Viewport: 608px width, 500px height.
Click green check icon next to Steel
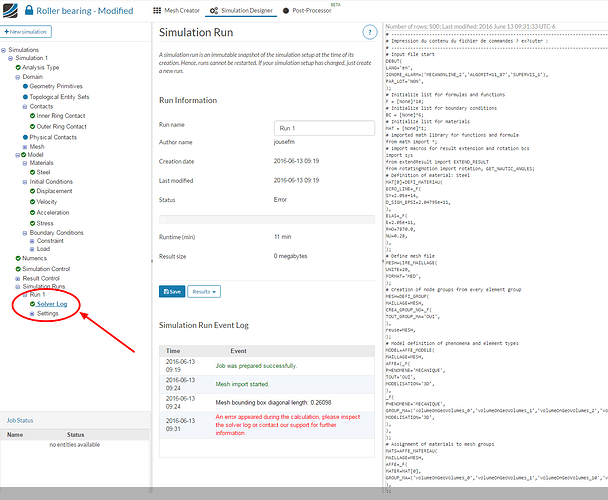(33, 172)
